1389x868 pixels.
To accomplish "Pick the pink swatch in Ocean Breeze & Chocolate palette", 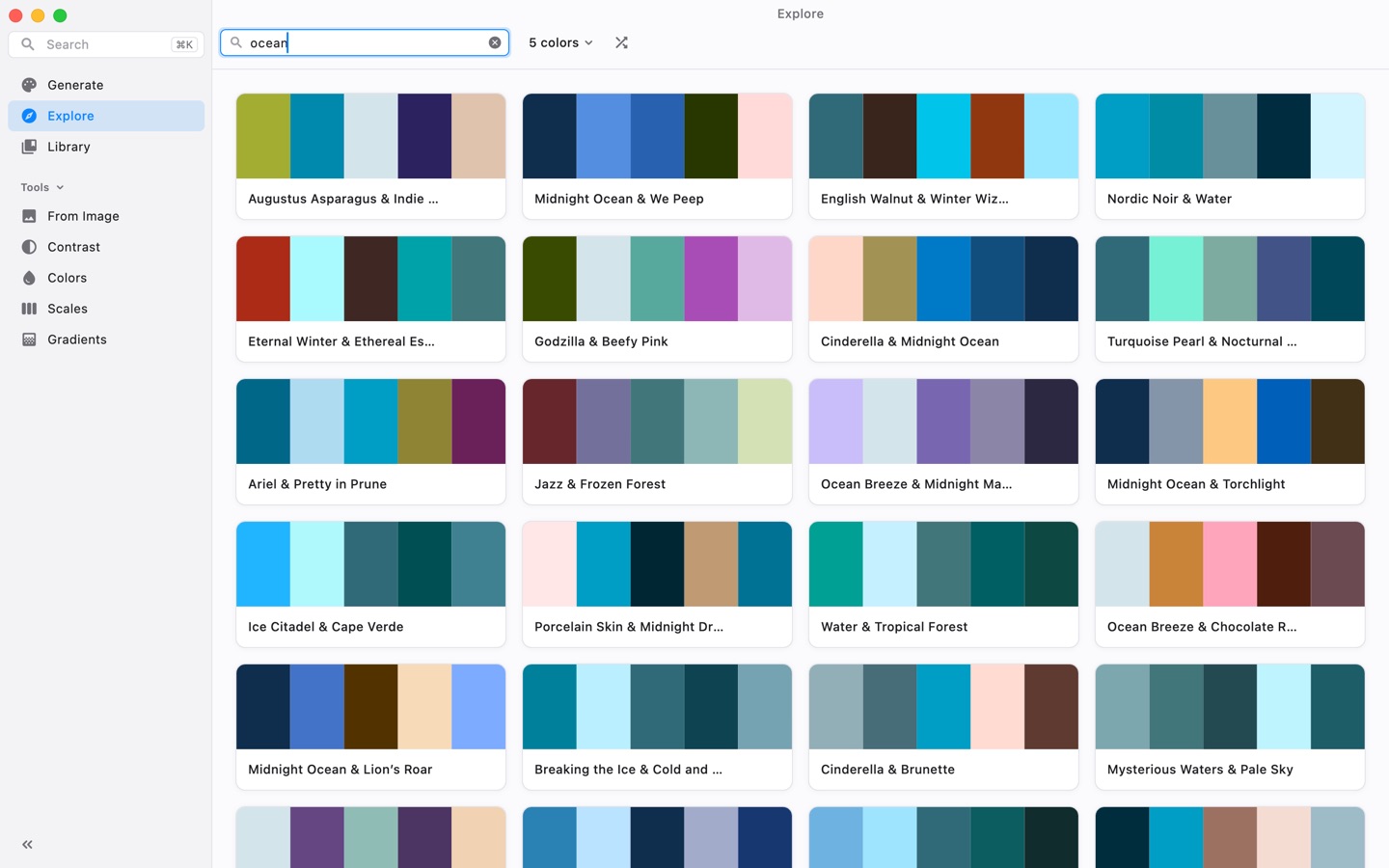I will 1230,564.
